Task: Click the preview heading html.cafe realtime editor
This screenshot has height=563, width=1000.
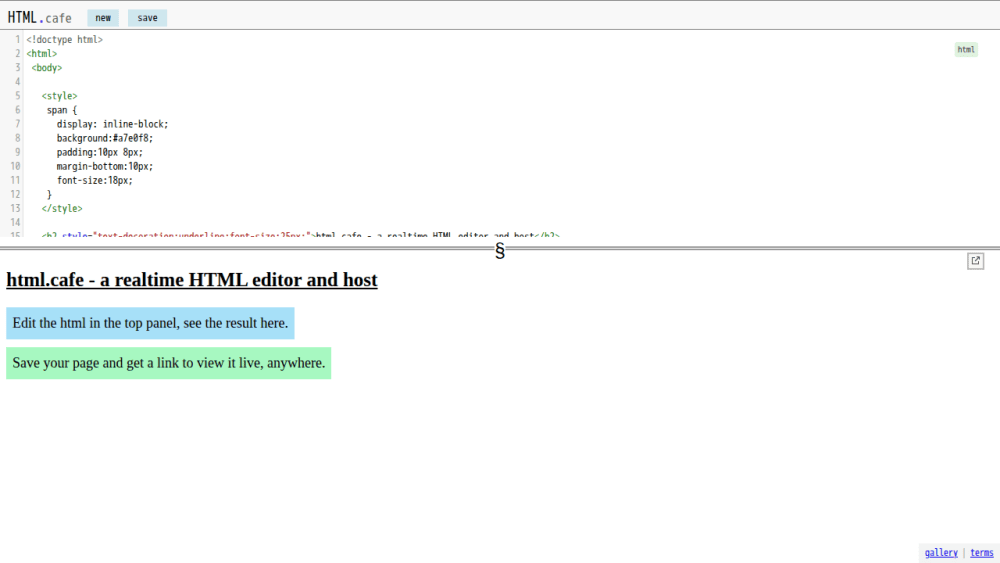Action: pyautogui.click(x=192, y=280)
